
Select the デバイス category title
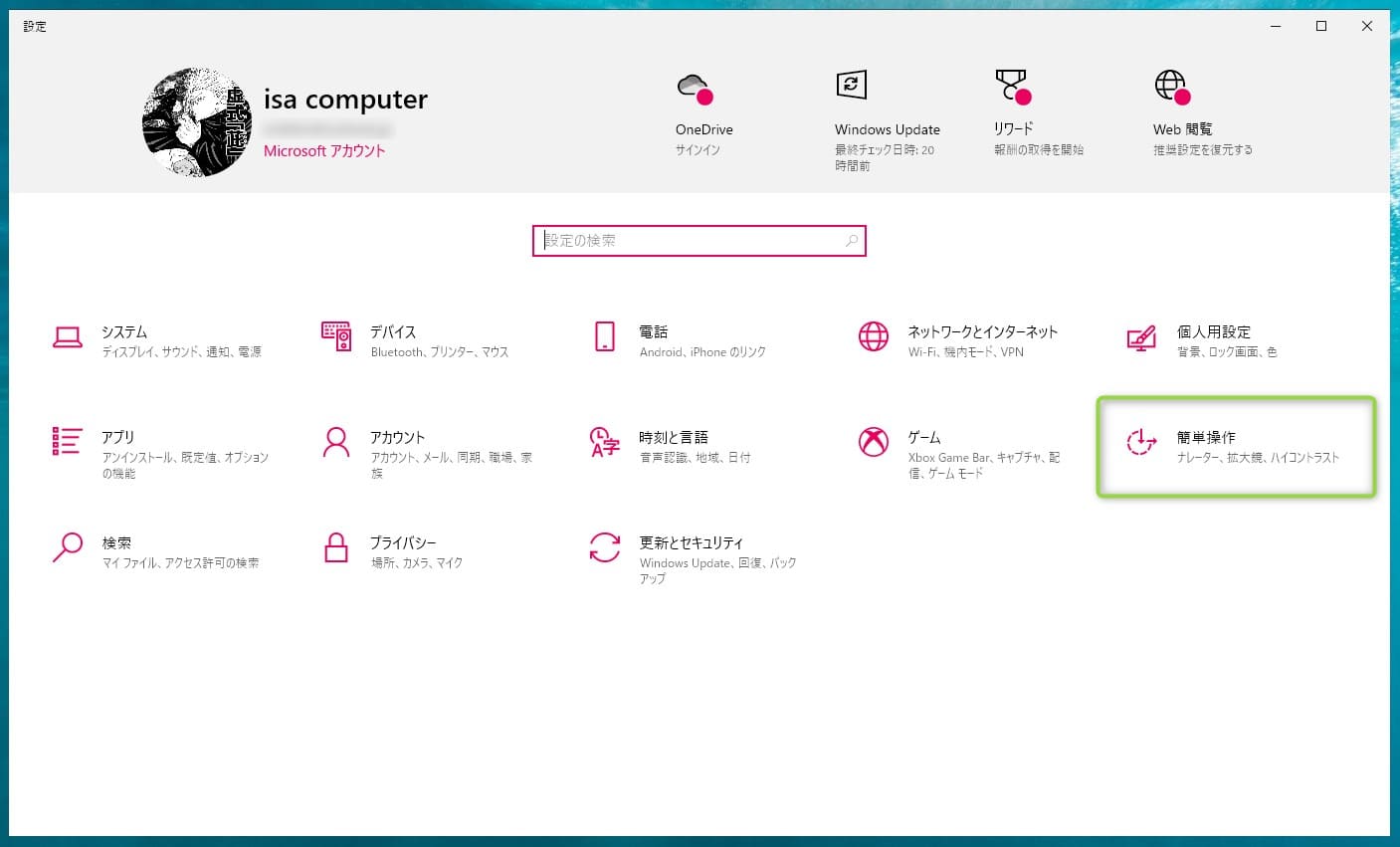click(393, 331)
